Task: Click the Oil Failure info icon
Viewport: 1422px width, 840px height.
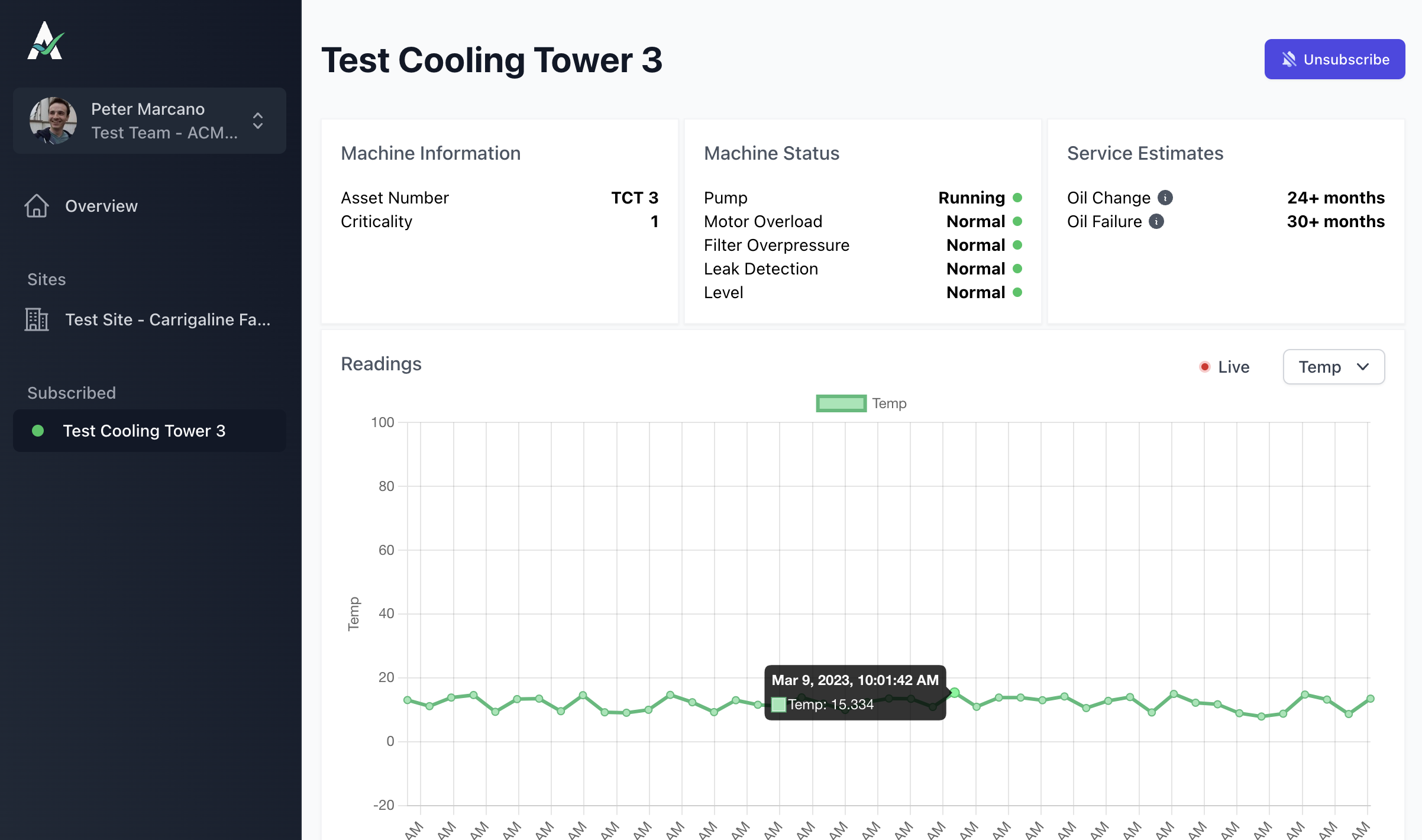Action: [x=1156, y=221]
